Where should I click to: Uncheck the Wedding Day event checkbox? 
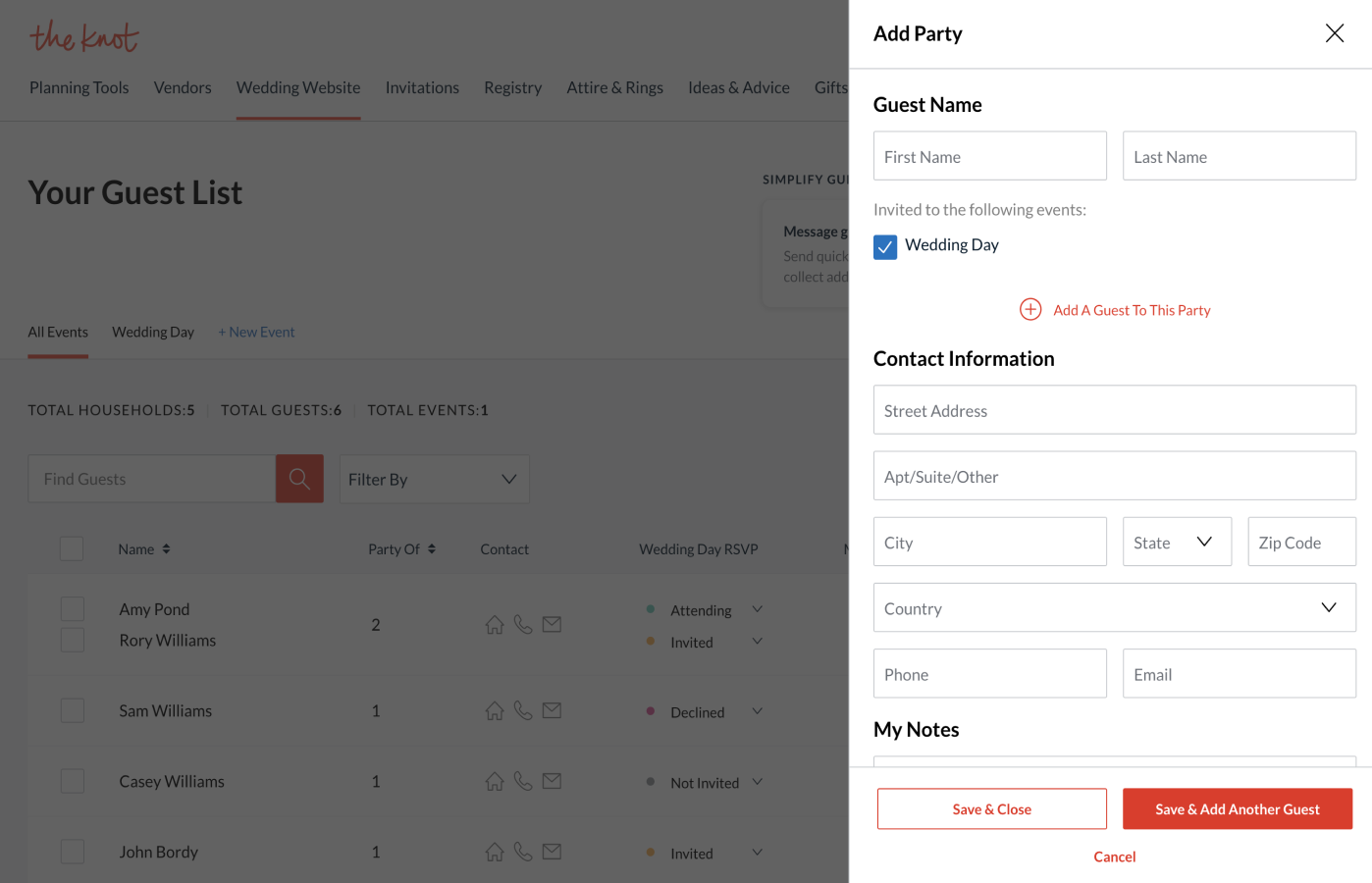point(885,246)
